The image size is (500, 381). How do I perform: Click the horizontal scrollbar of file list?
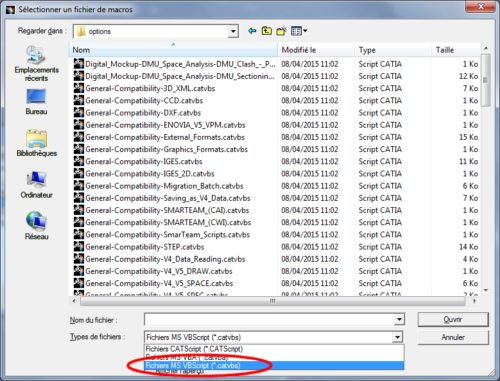point(272,301)
